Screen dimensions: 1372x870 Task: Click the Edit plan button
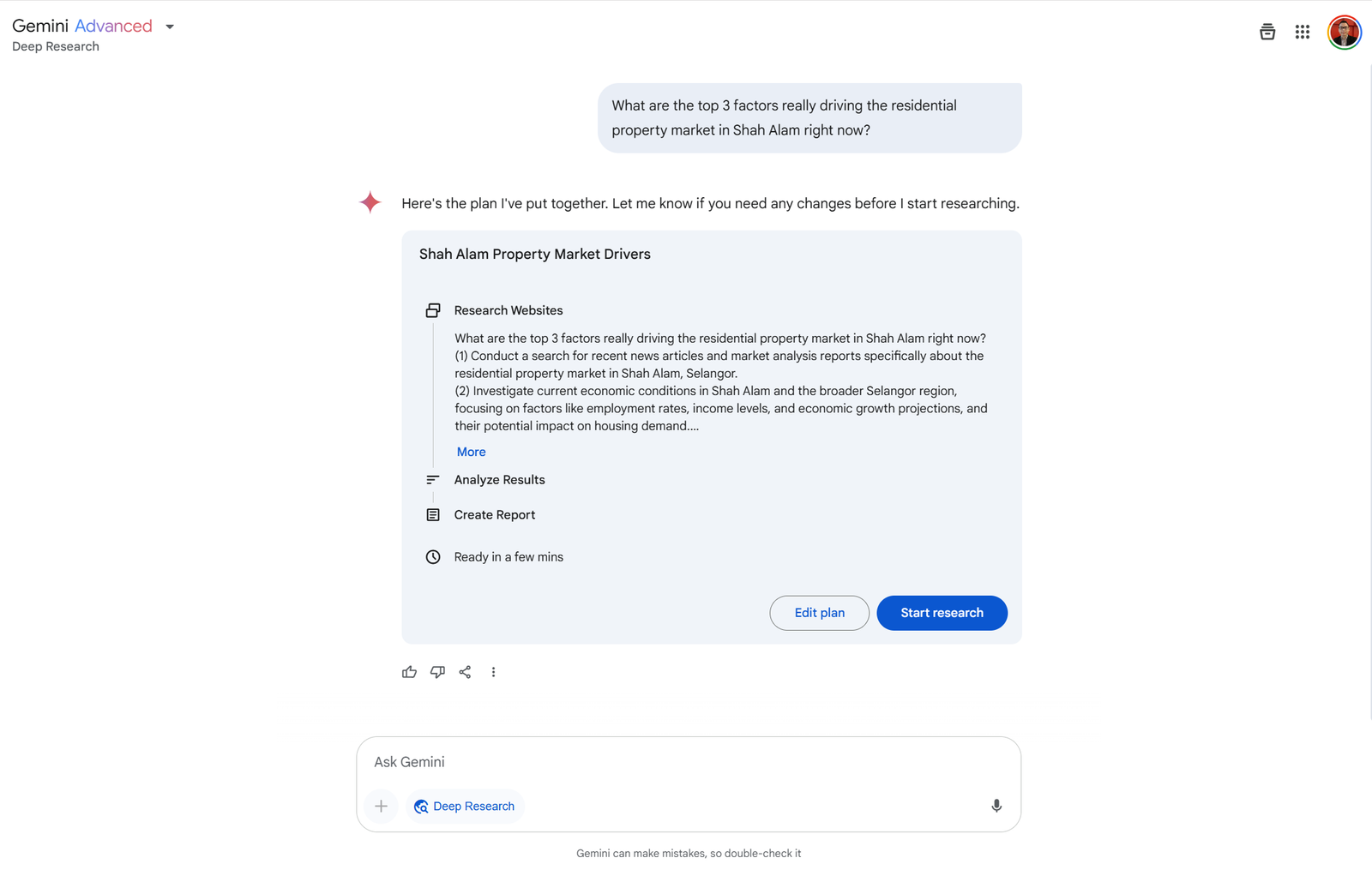[820, 613]
